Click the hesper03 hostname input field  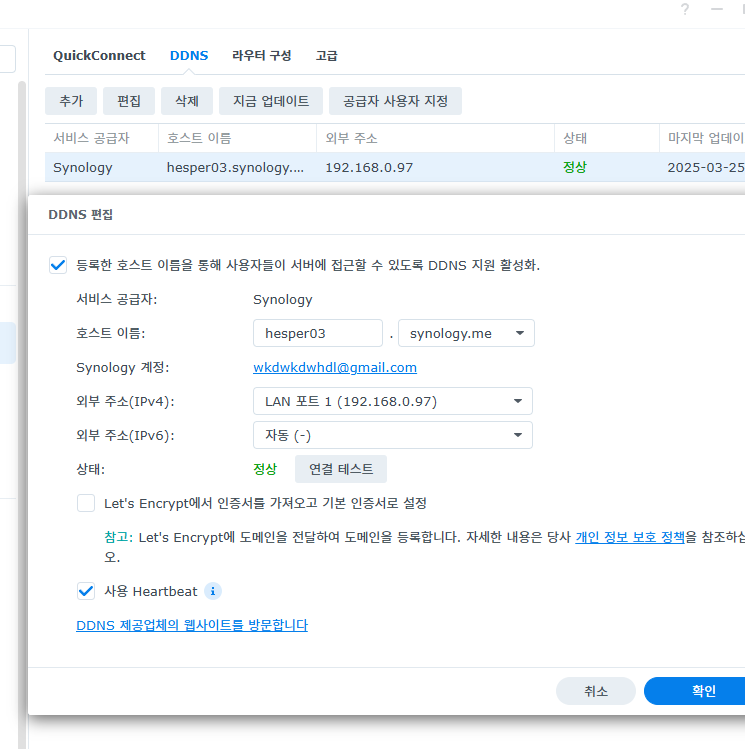[318, 333]
